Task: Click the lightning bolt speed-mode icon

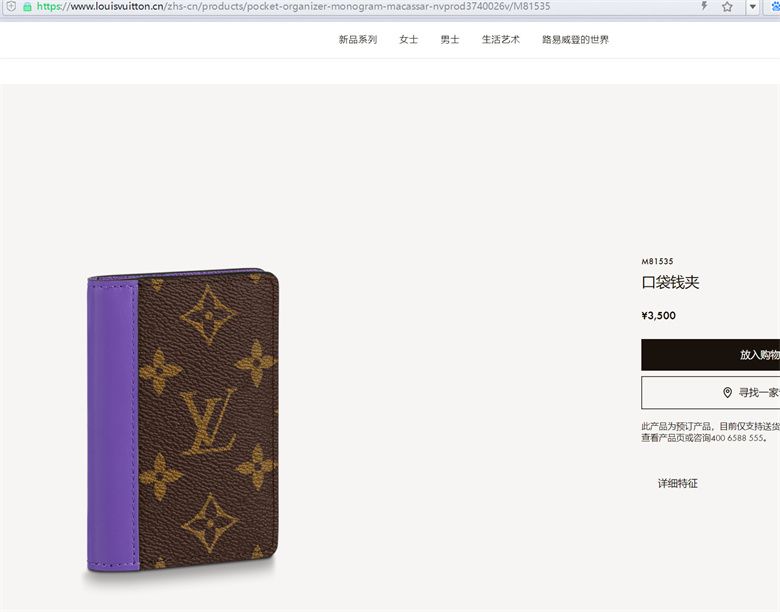Action: coord(704,6)
